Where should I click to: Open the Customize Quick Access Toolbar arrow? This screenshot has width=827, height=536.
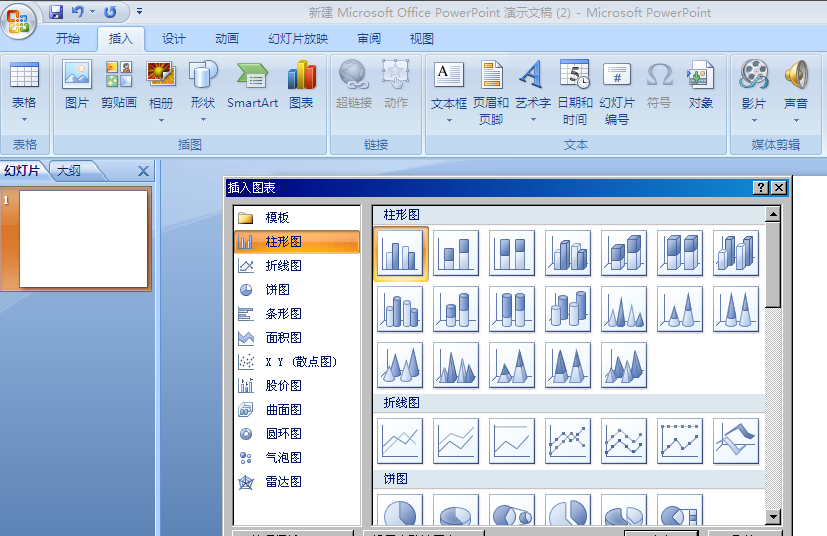coord(139,11)
